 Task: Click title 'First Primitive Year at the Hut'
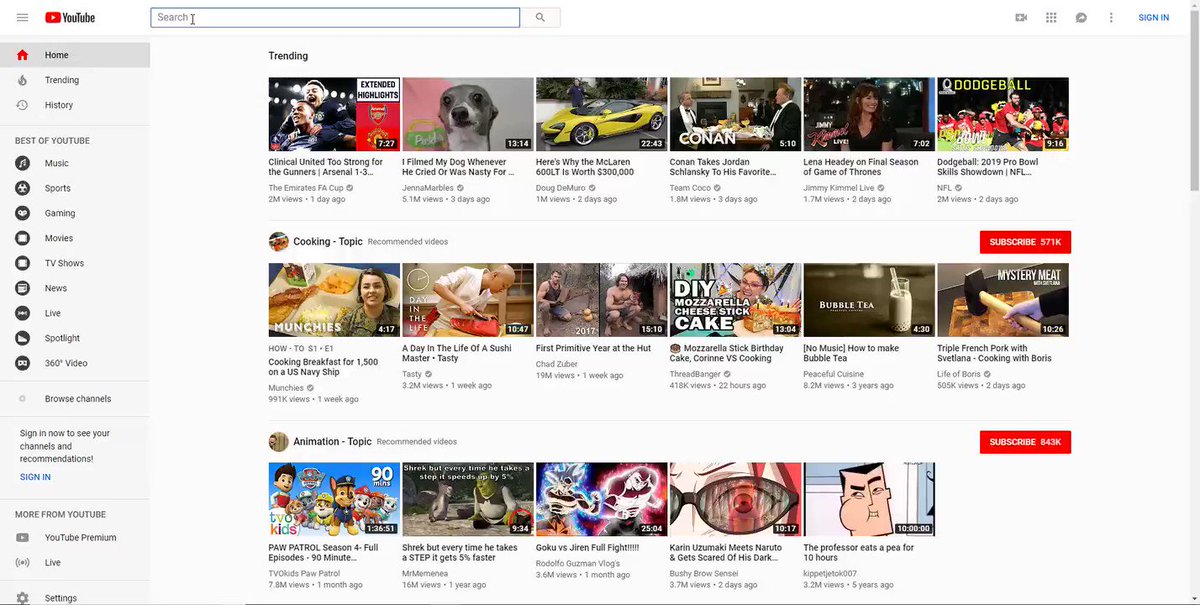tap(593, 348)
